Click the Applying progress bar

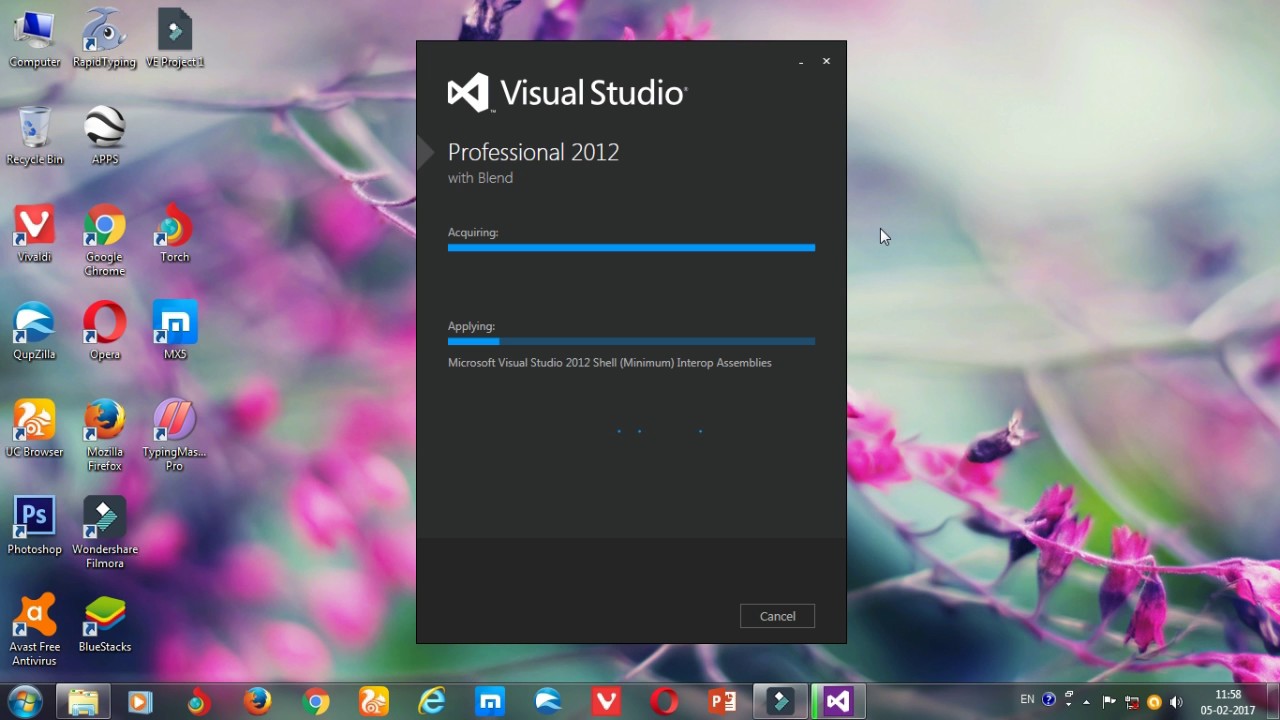[x=631, y=341]
